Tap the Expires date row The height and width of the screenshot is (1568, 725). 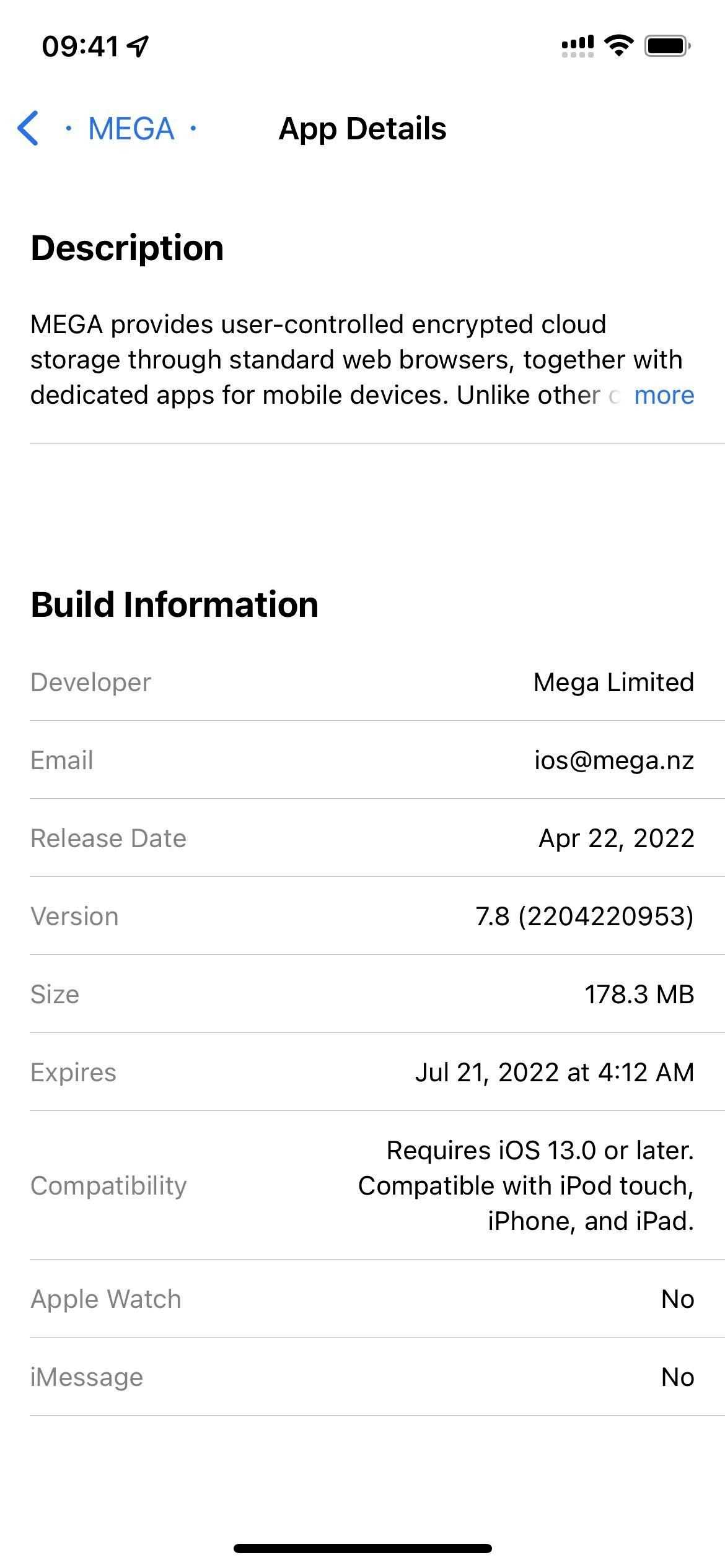[x=362, y=1072]
